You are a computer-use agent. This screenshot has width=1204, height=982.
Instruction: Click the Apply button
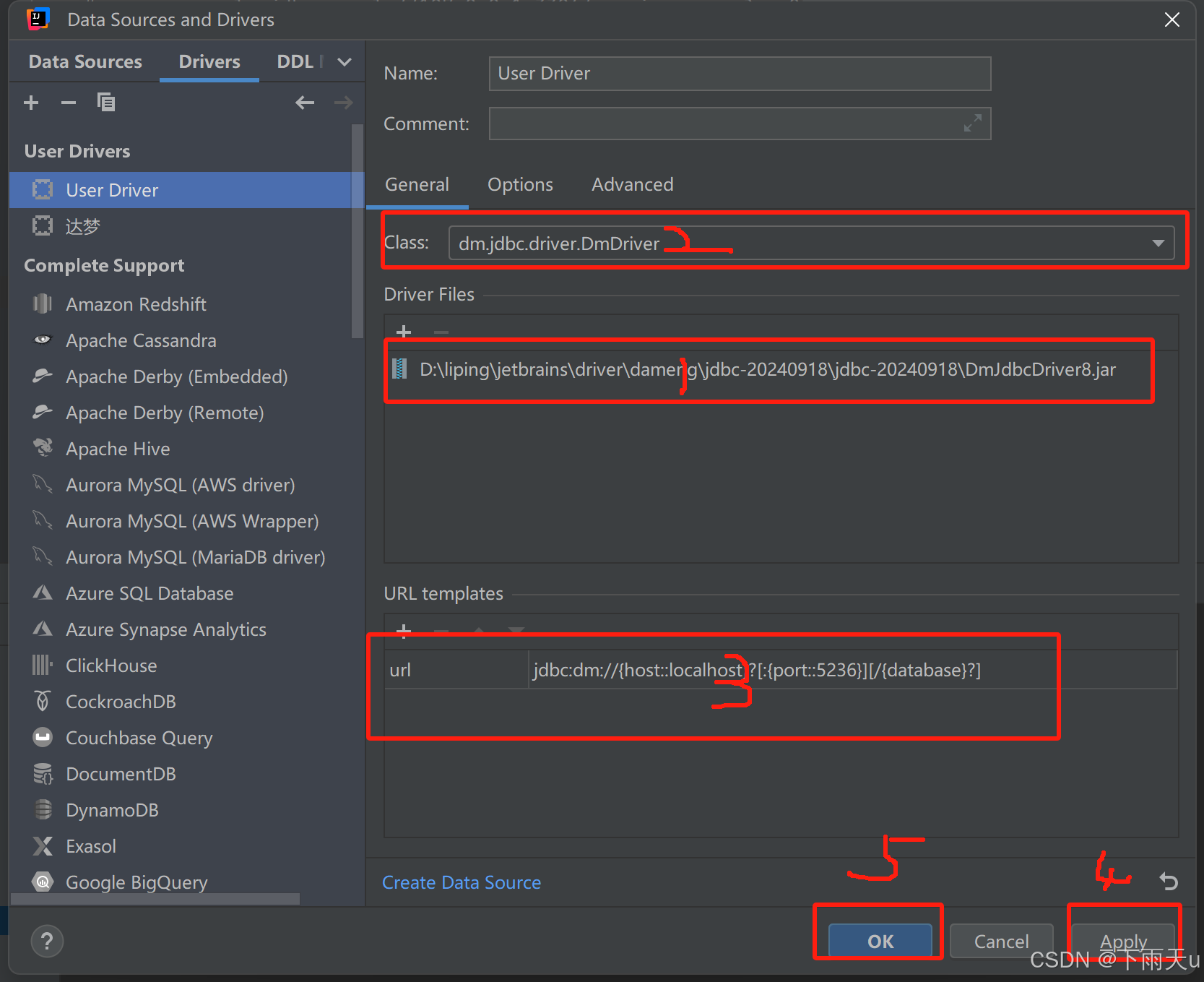click(1123, 941)
